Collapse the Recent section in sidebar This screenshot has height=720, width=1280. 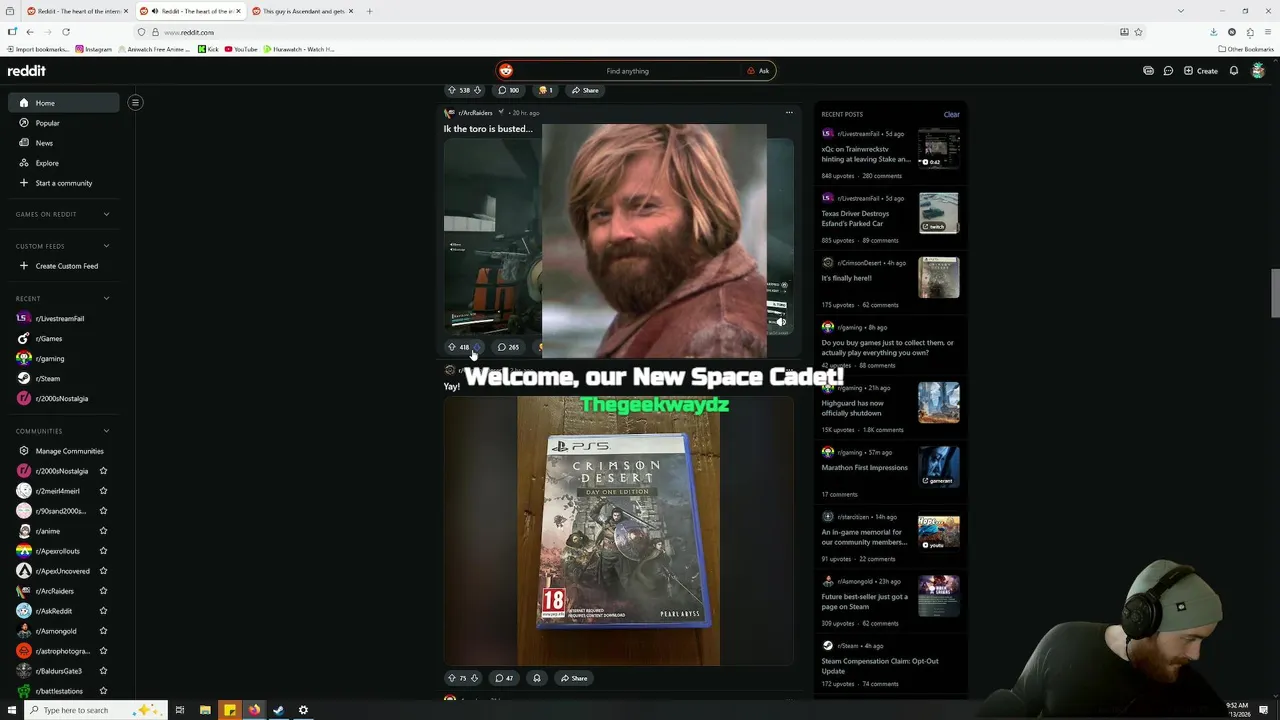pyautogui.click(x=106, y=298)
